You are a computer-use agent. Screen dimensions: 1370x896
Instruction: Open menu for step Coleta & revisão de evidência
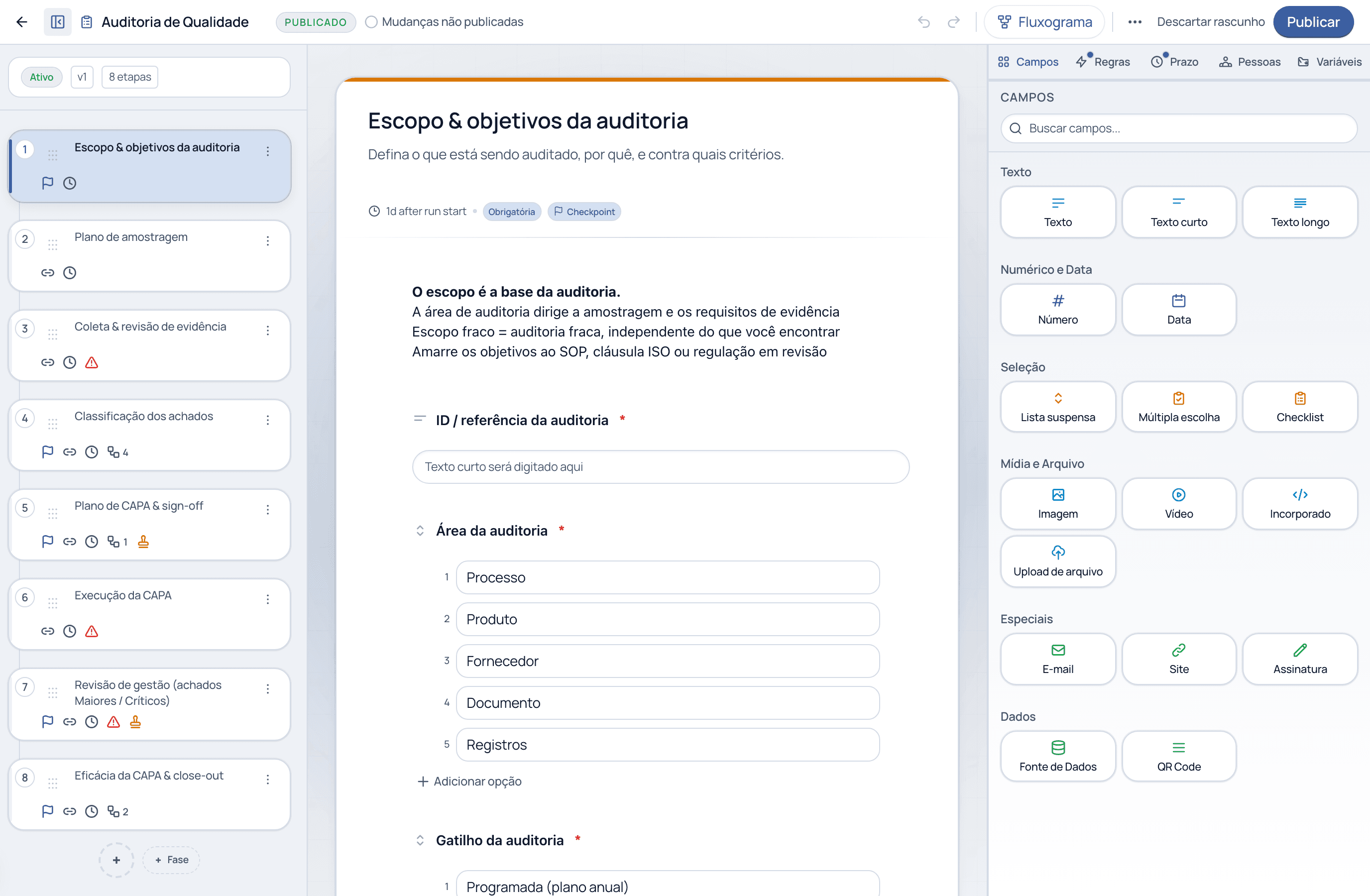(x=268, y=331)
